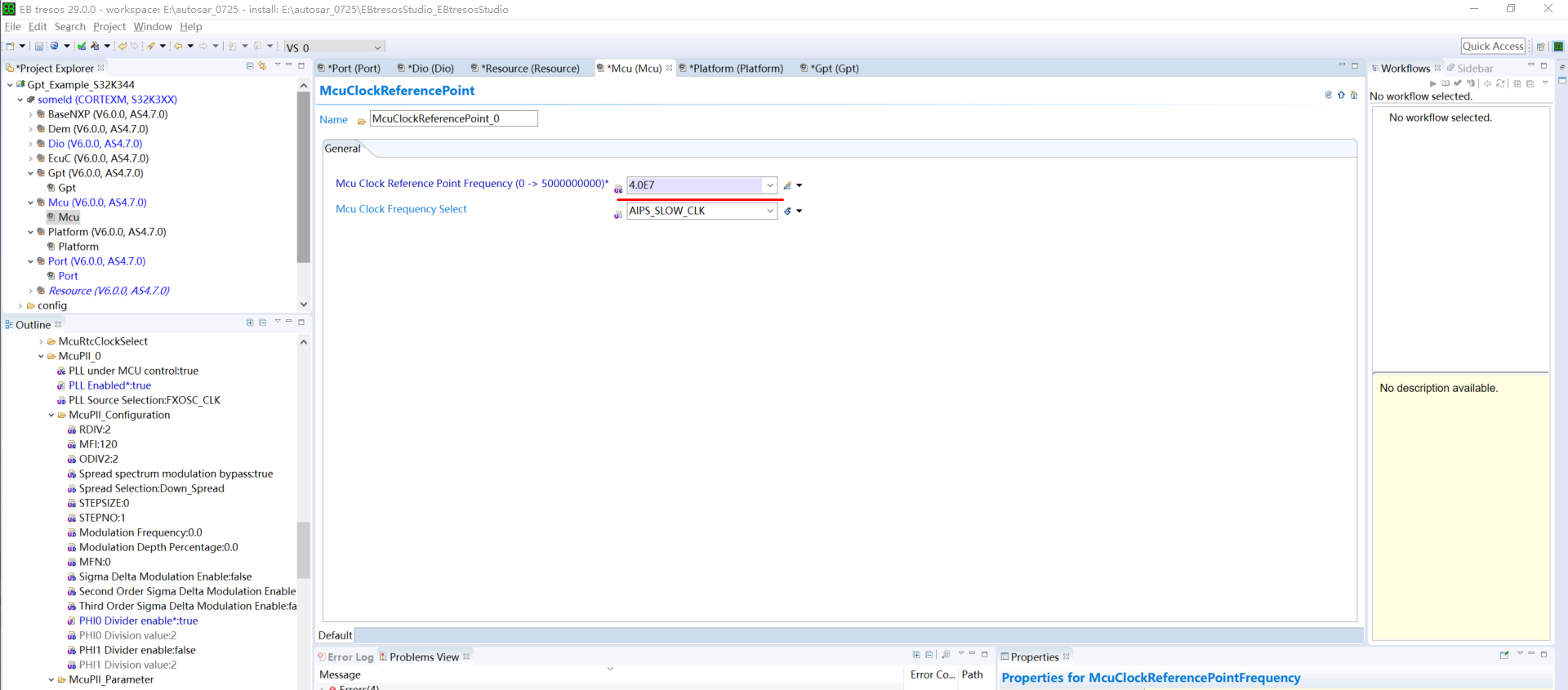Image resolution: width=1568 pixels, height=690 pixels.
Task: Click refresh icon in Workflows toolbar
Action: [1500, 83]
